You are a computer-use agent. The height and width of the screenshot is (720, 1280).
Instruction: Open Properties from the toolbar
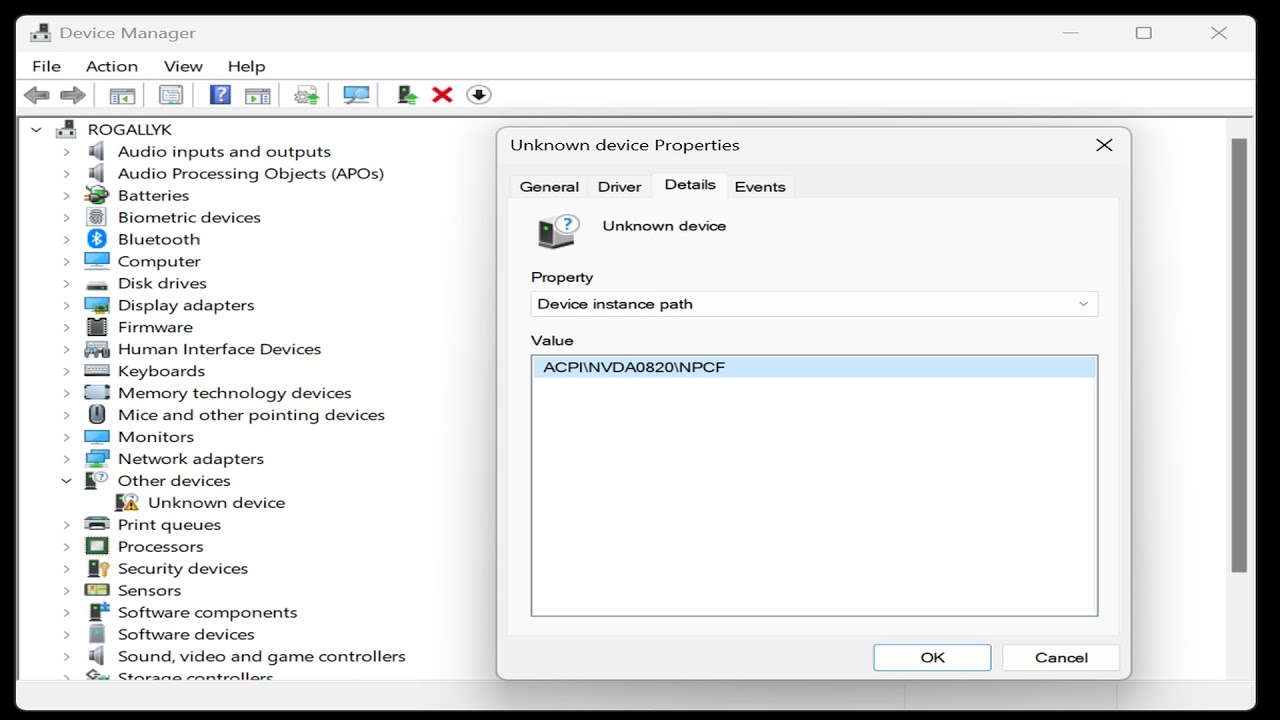click(x=171, y=94)
